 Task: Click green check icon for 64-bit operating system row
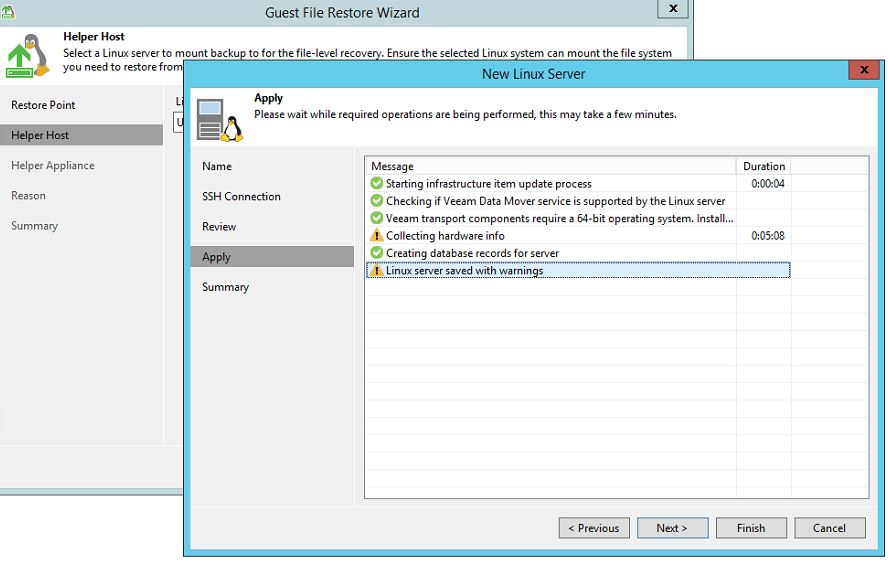point(376,218)
